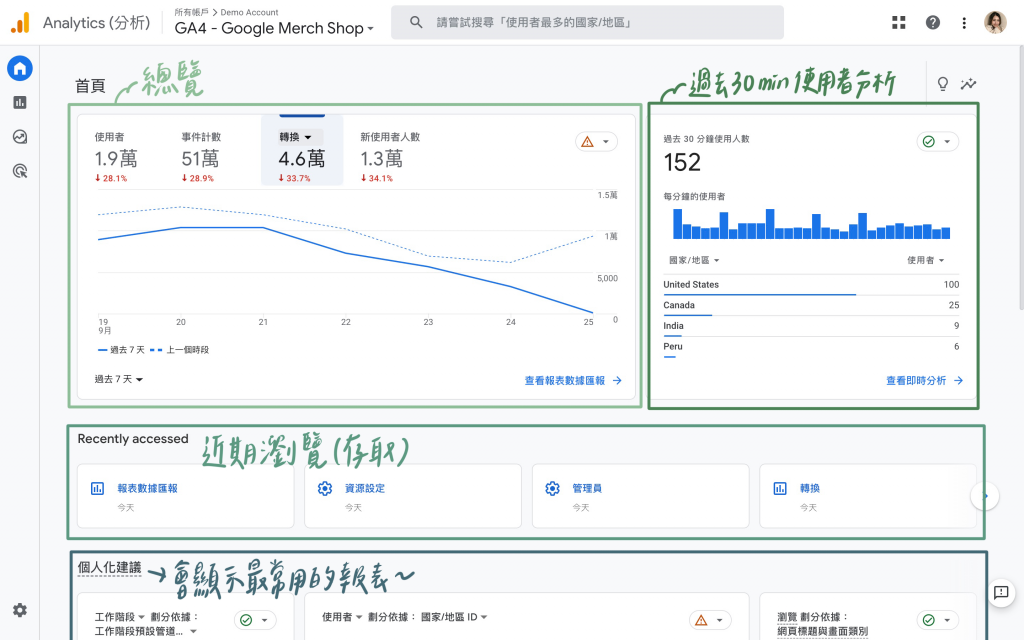The image size is (1024, 640).
Task: Click the 個人化建議 heading
Action: click(x=109, y=568)
